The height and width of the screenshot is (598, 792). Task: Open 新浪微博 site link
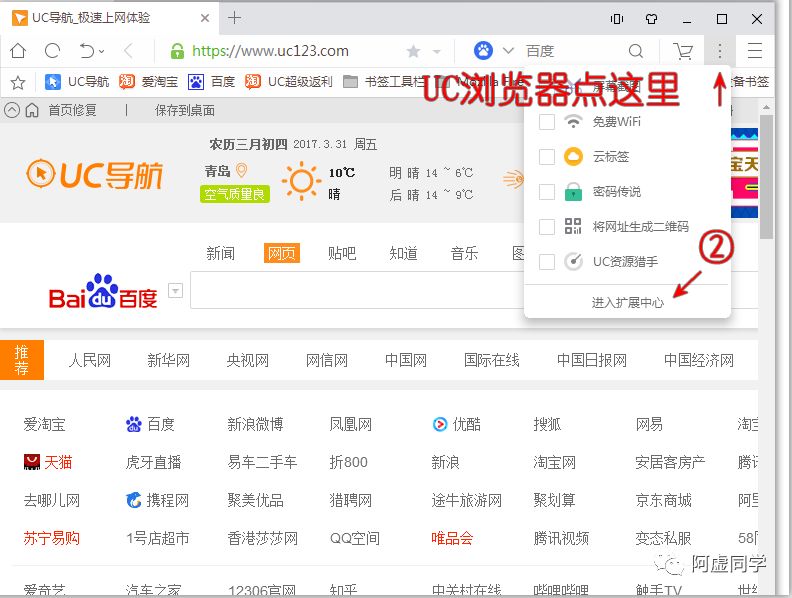pos(255,424)
